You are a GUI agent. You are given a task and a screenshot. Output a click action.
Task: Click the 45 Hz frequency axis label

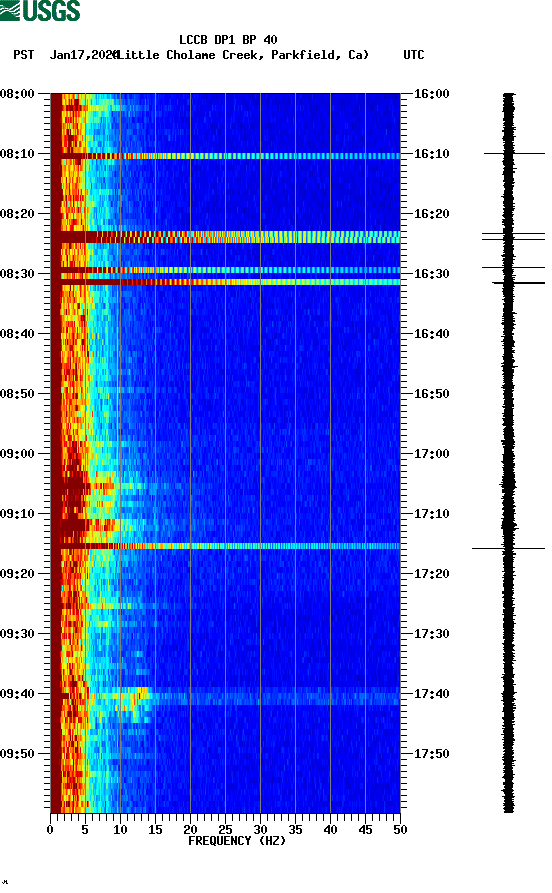point(365,830)
